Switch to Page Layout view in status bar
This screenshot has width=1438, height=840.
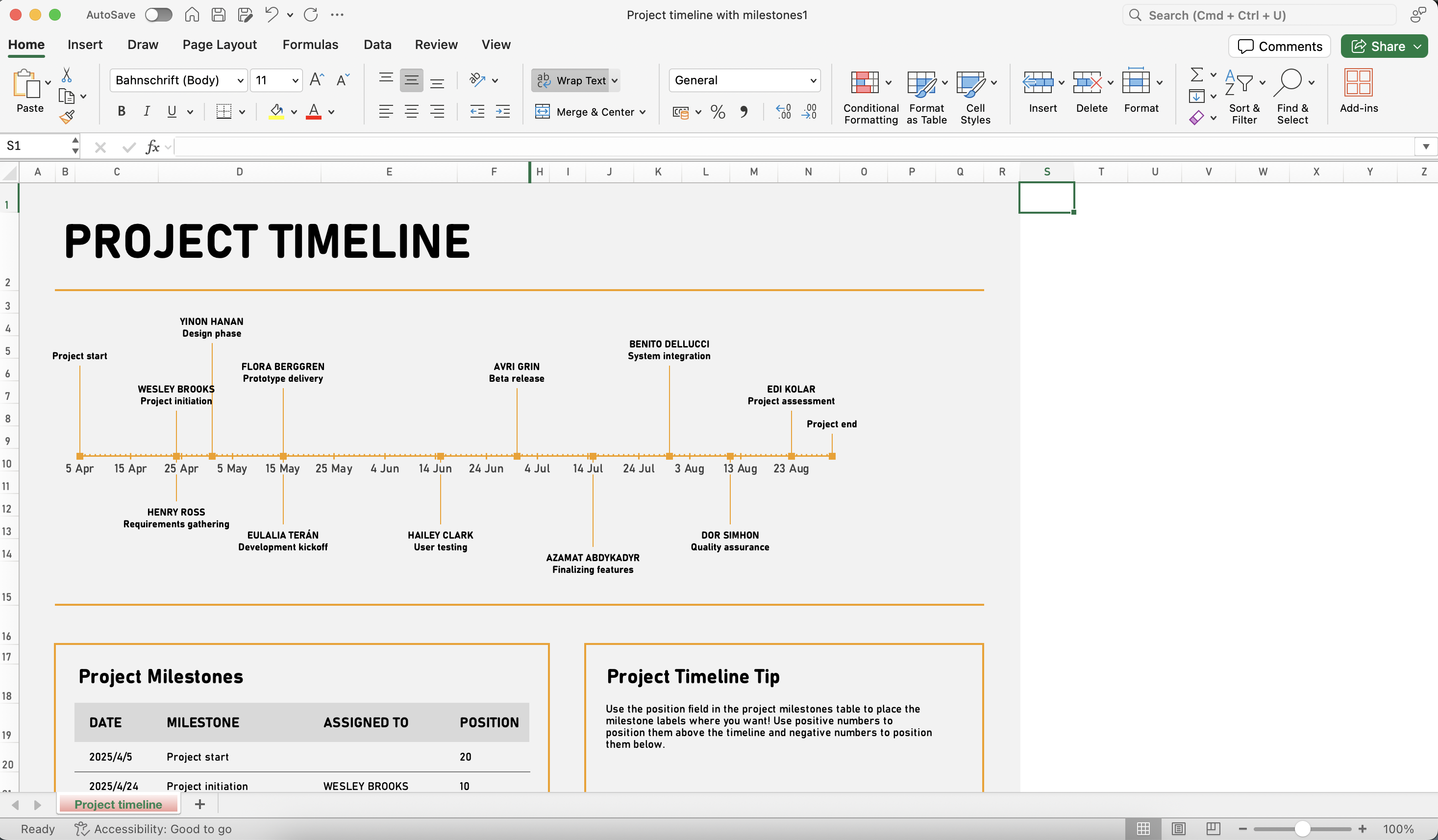point(1178,829)
